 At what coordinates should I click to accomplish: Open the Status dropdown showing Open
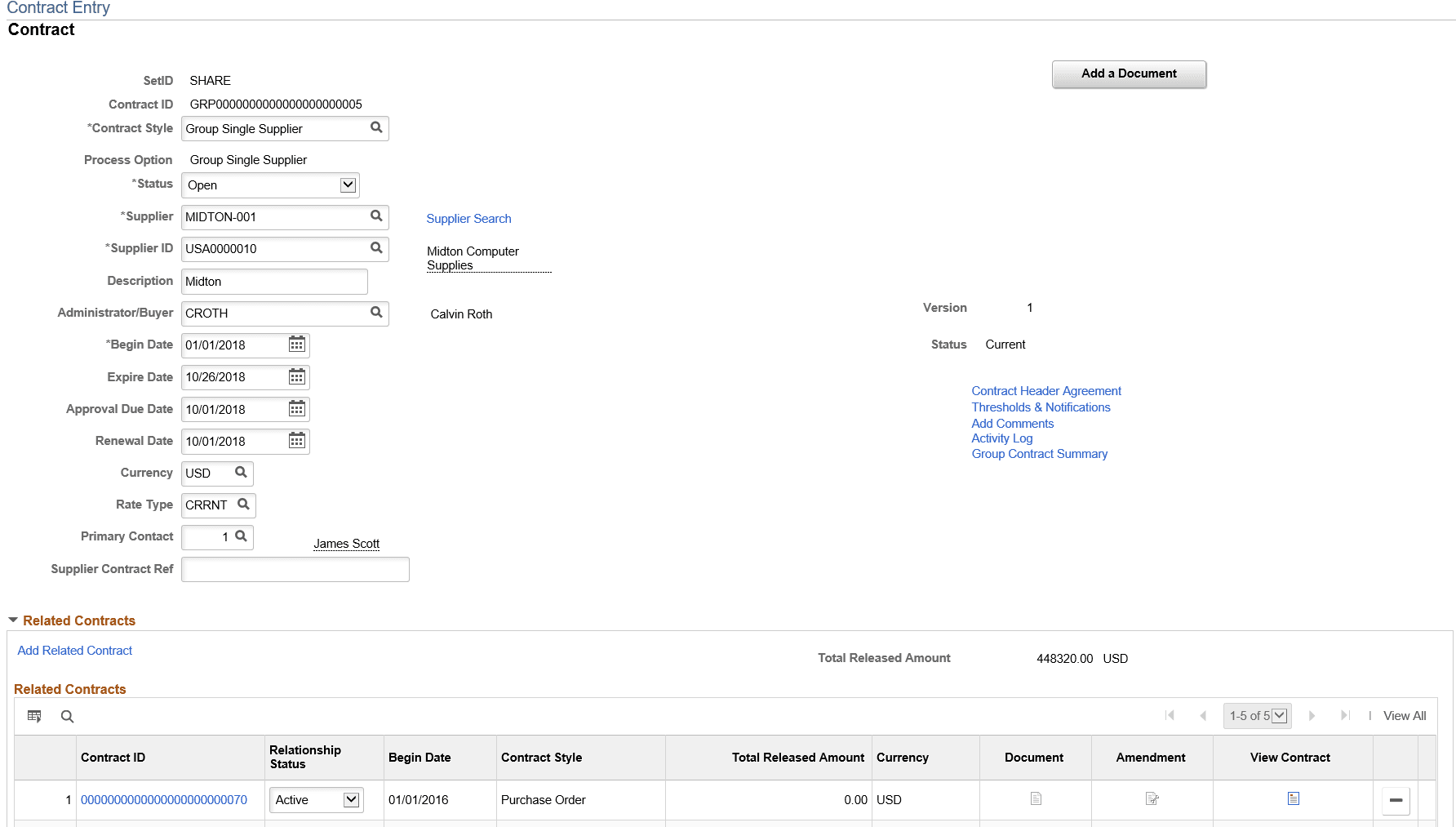(347, 185)
